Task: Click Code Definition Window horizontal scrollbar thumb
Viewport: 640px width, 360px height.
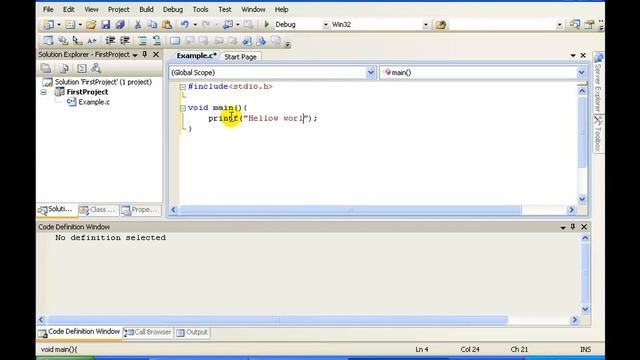Action: coord(278,320)
